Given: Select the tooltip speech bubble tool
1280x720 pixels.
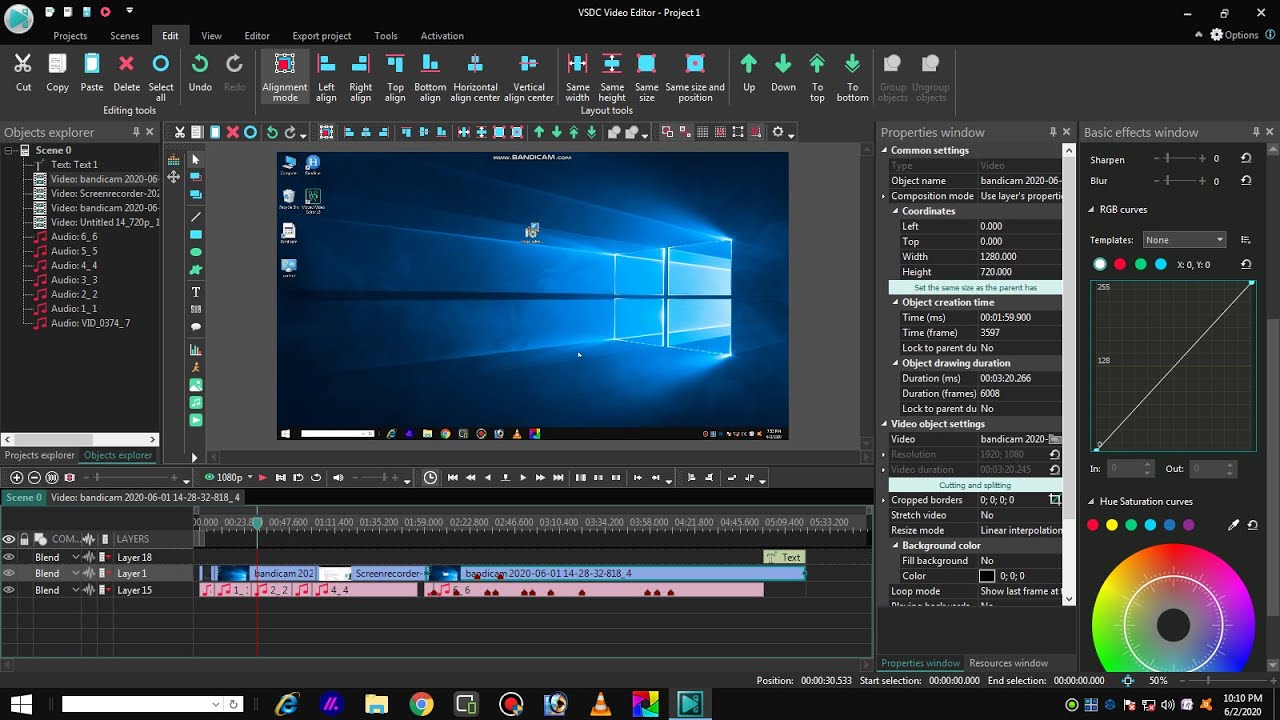Looking at the screenshot, I should click(196, 327).
